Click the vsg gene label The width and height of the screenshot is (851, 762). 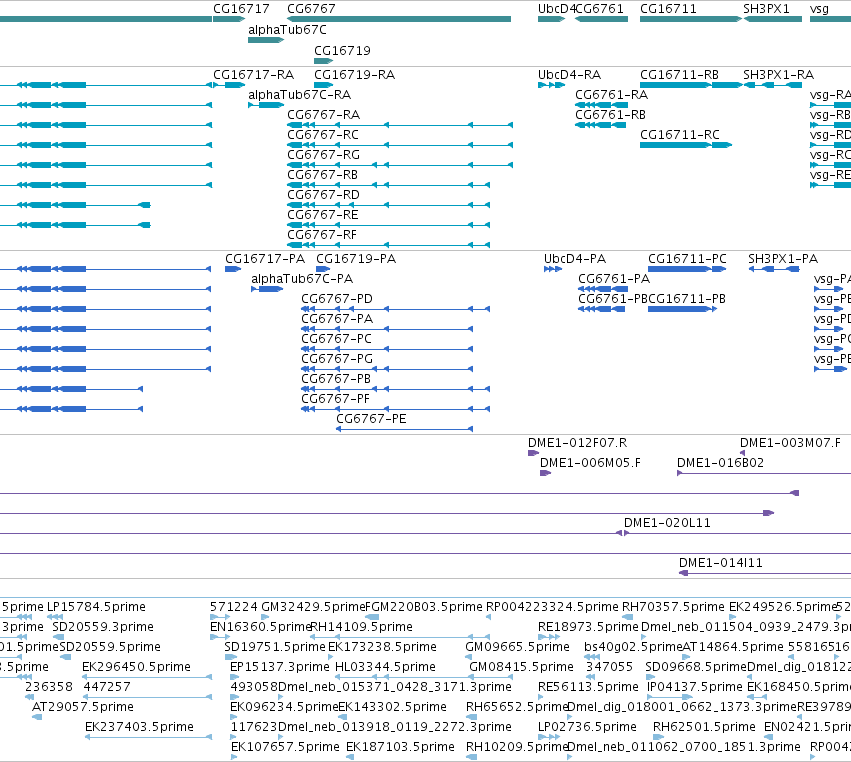pos(819,9)
